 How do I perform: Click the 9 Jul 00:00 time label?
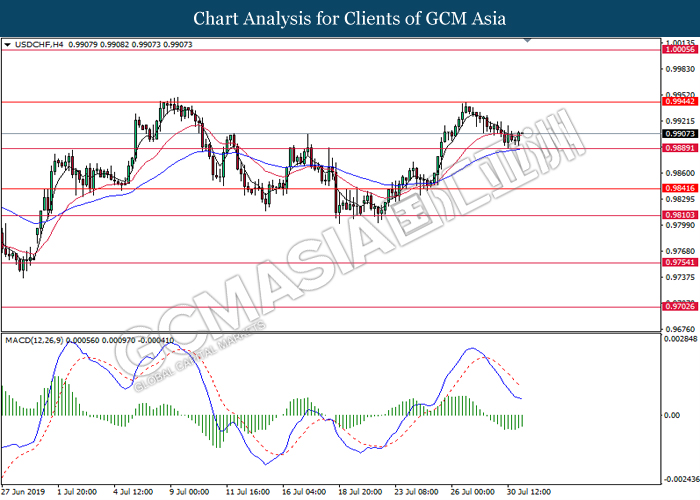[188, 492]
